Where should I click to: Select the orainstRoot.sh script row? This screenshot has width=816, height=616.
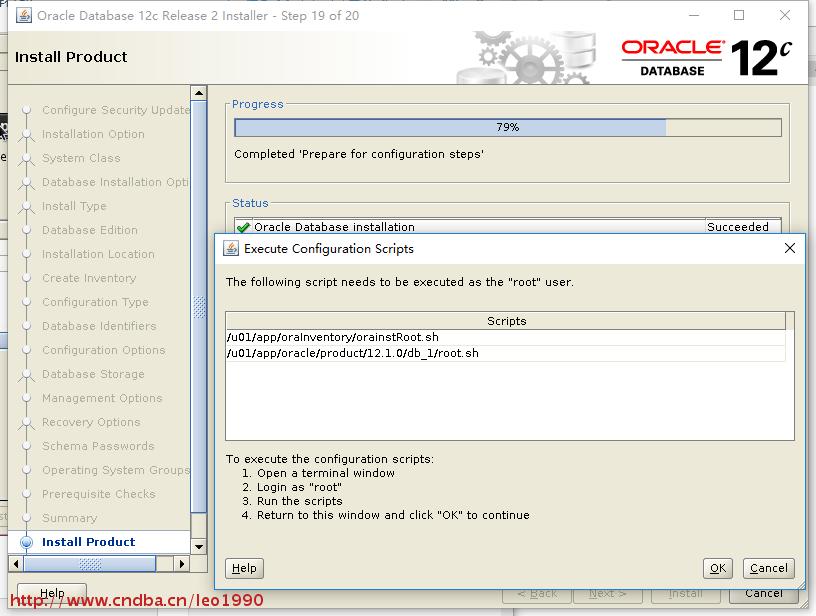(505, 337)
